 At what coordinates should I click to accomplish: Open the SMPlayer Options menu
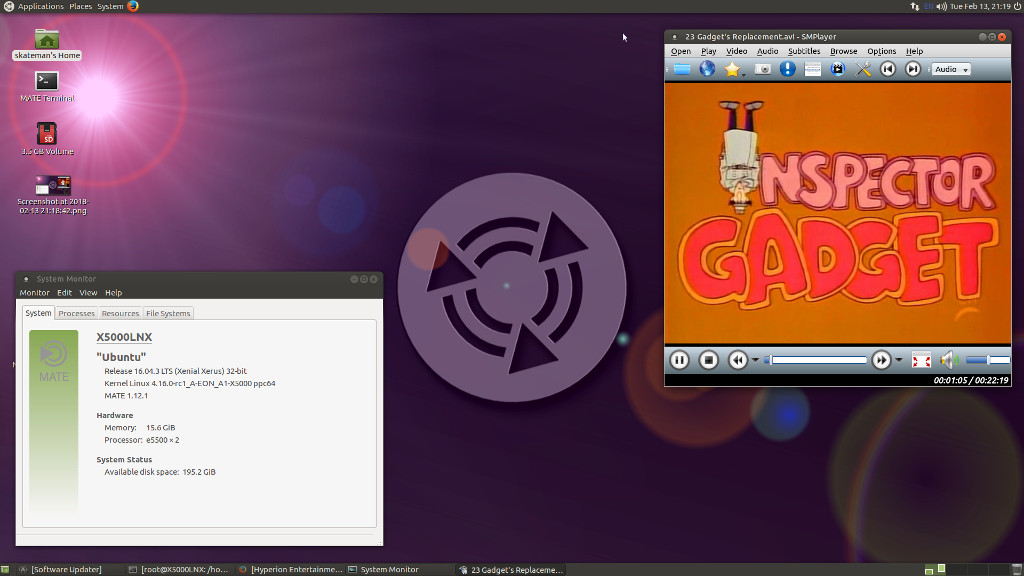click(x=882, y=51)
